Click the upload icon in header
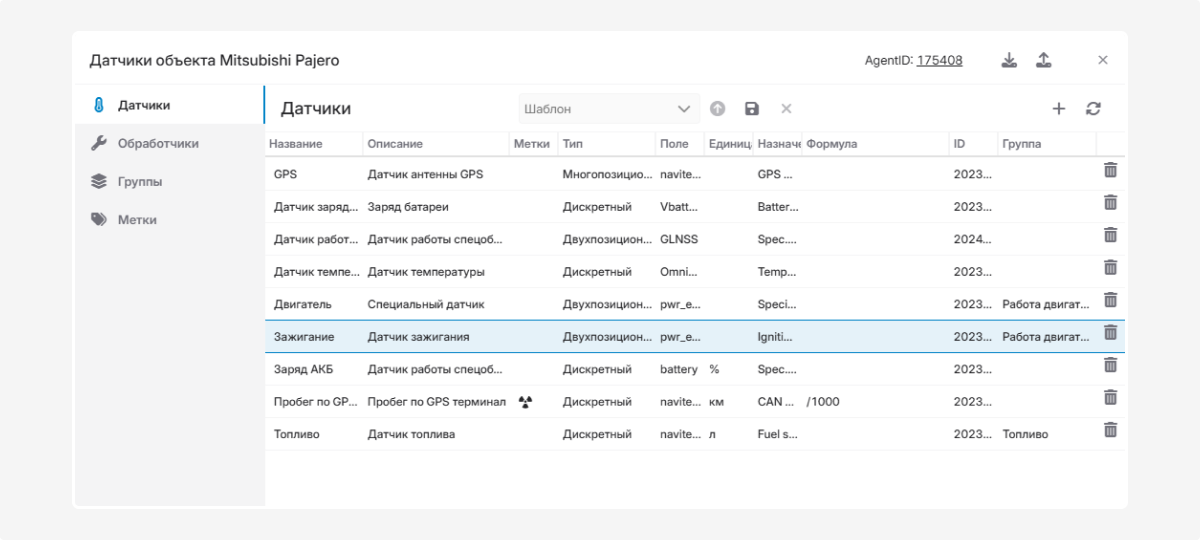The image size is (1200, 540). tap(1043, 60)
